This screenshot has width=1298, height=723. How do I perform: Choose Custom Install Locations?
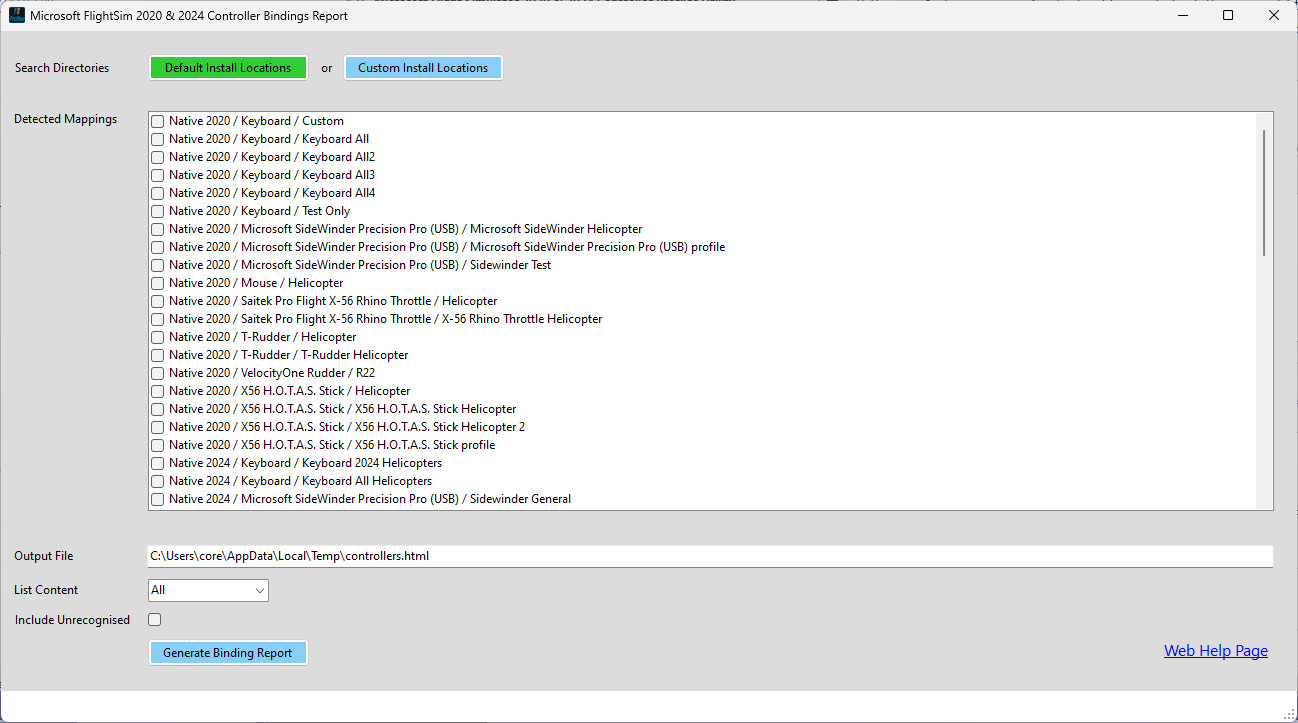423,68
